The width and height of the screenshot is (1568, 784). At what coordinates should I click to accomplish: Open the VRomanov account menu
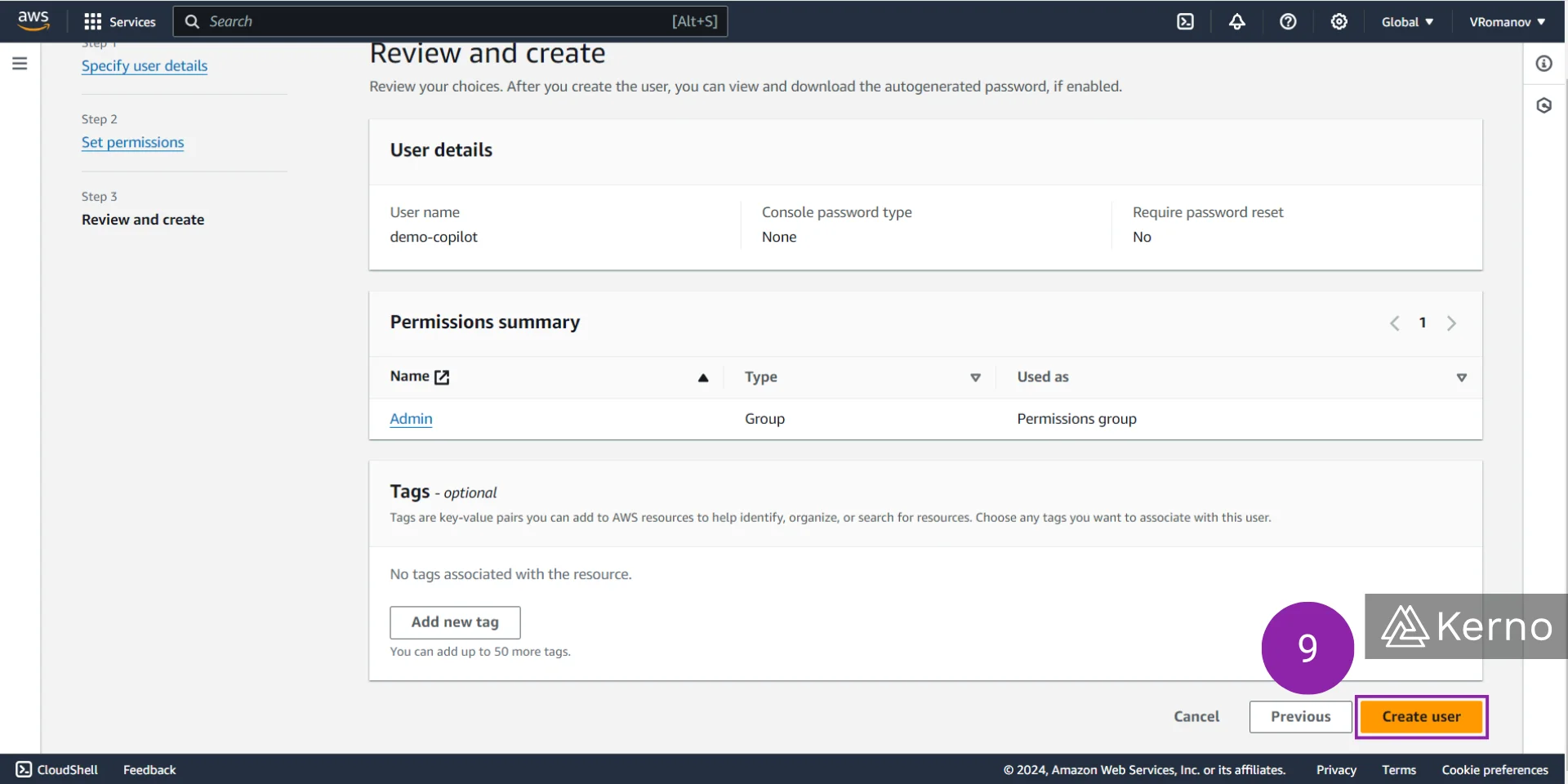(1506, 21)
